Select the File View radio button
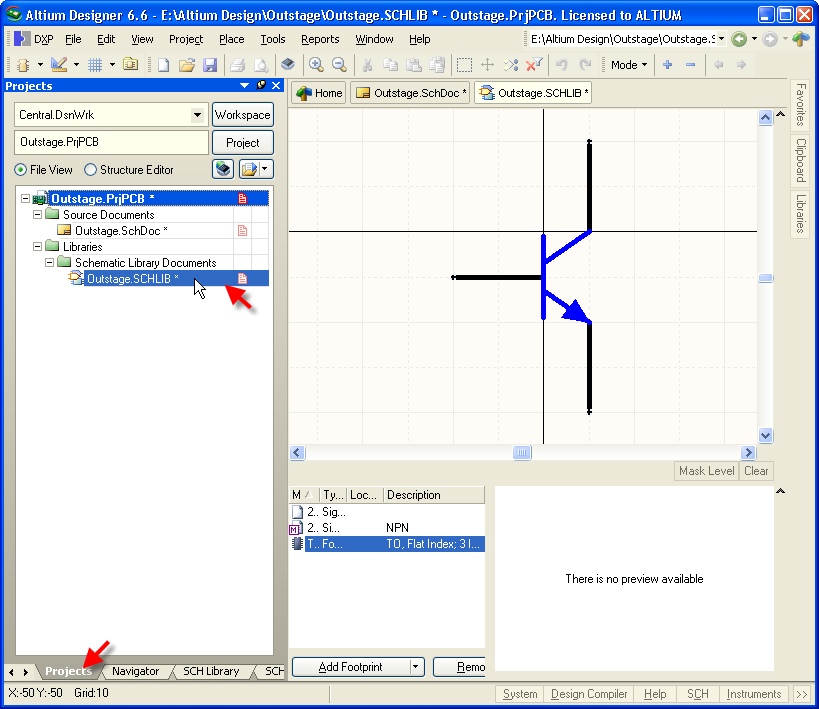This screenshot has width=819, height=709. (21, 170)
